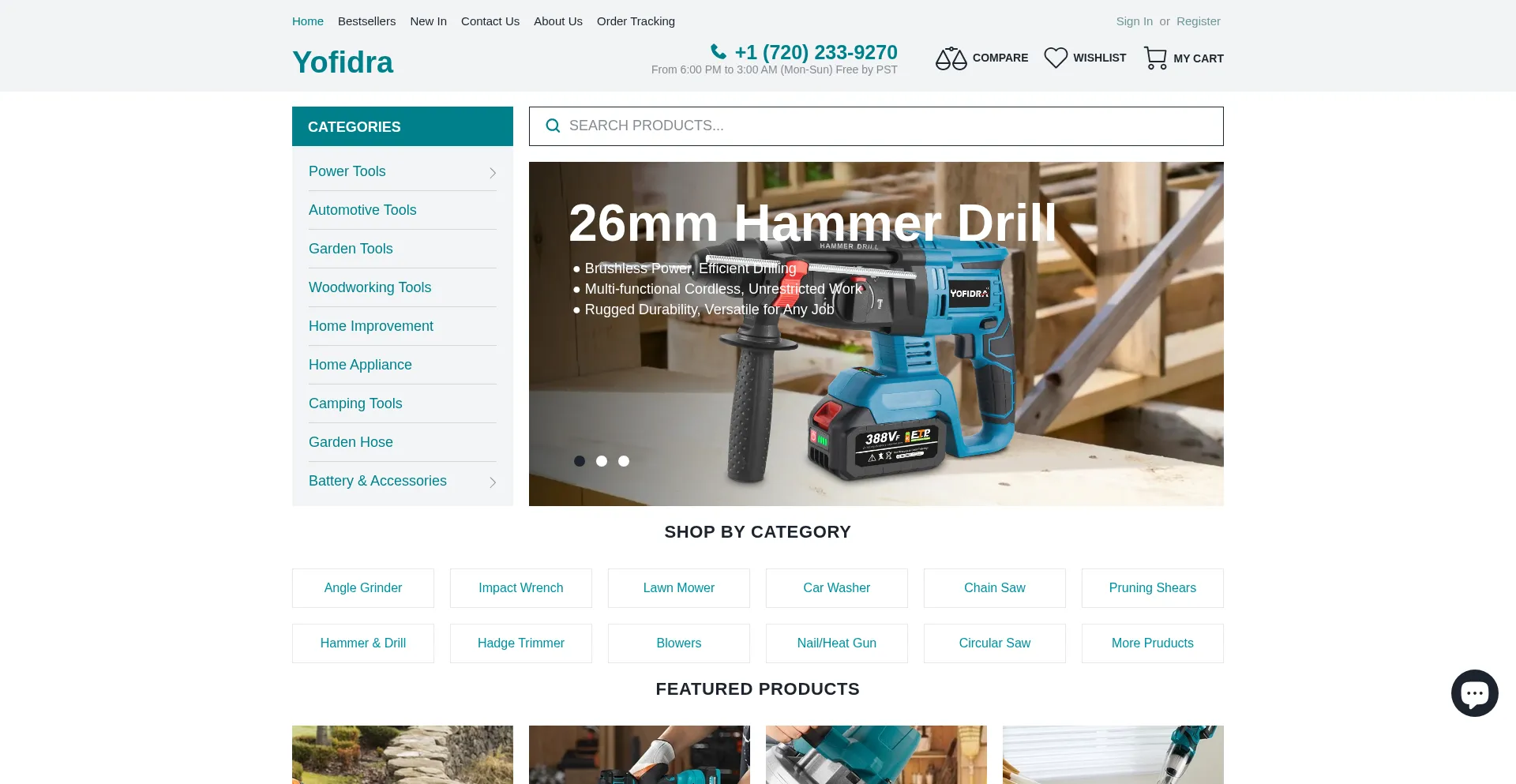Click the Sign In link

click(1134, 21)
